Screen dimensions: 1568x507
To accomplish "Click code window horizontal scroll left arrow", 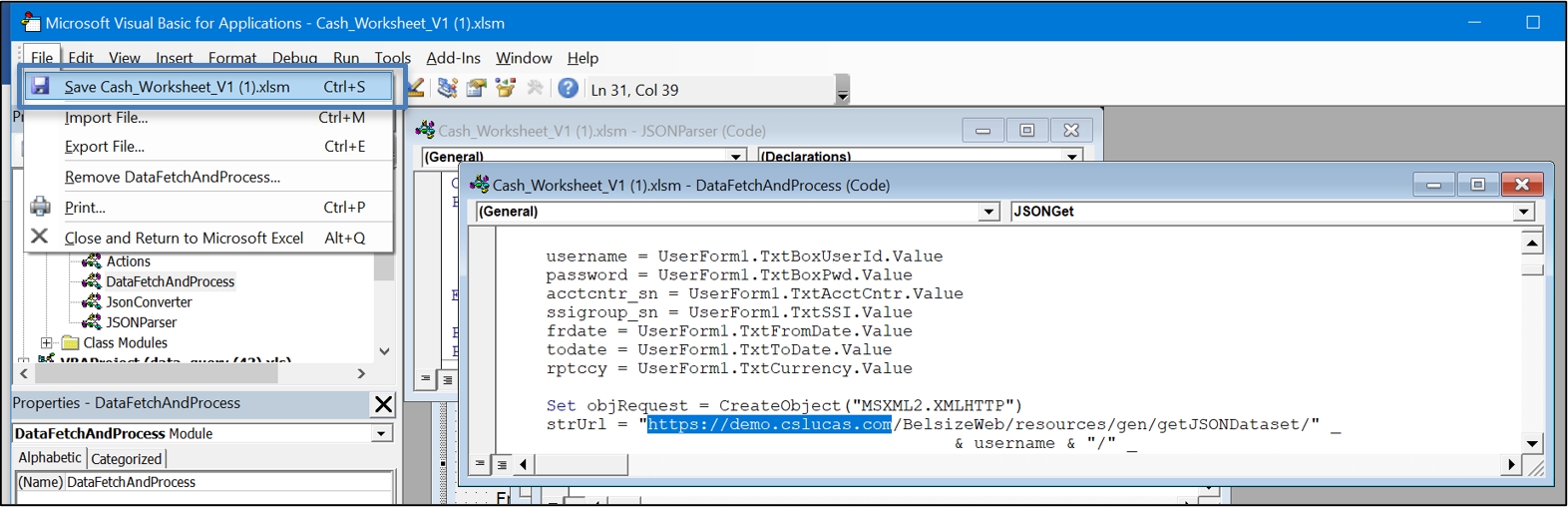I will [523, 464].
